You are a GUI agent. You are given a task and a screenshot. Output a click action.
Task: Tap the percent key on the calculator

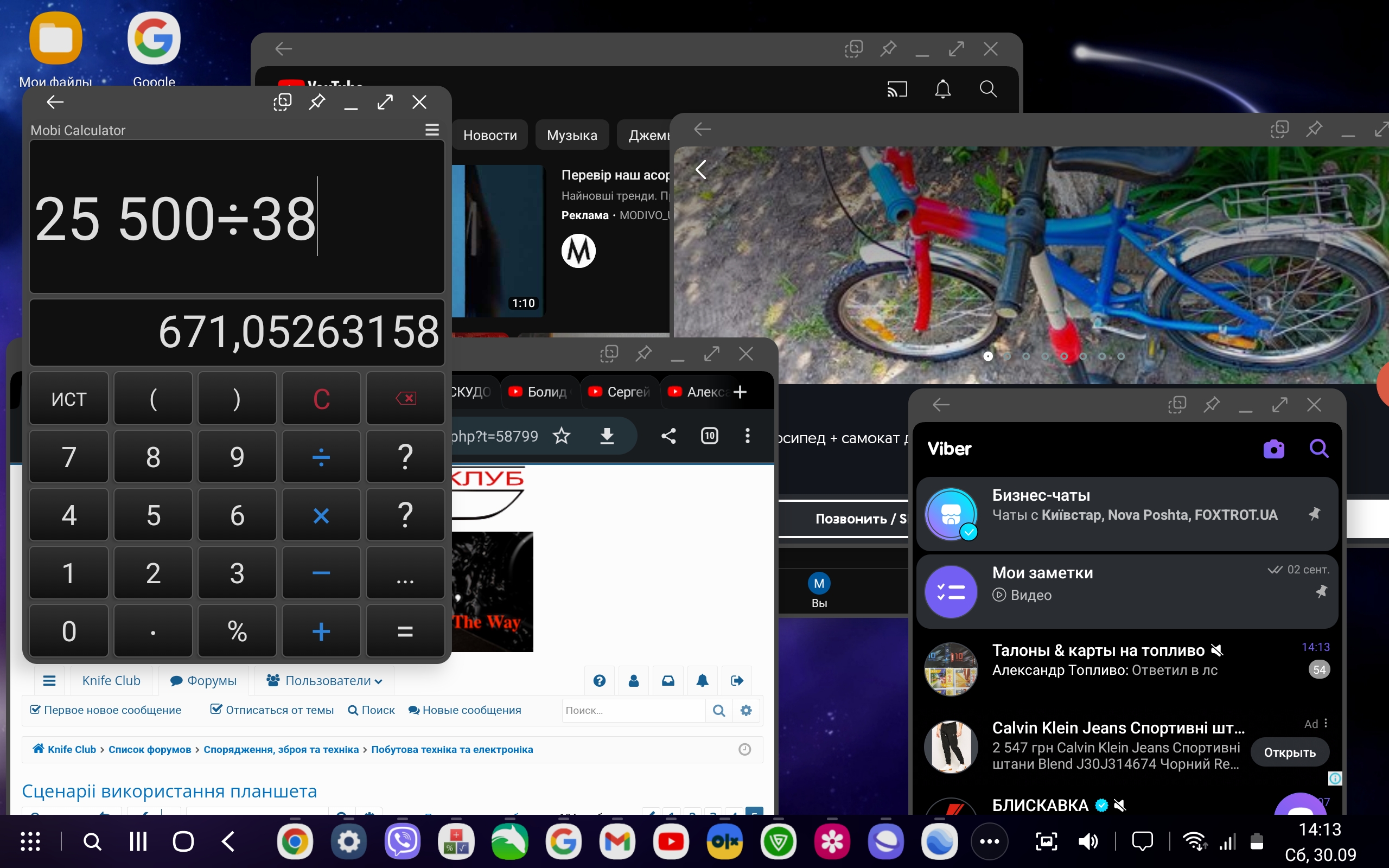237,631
